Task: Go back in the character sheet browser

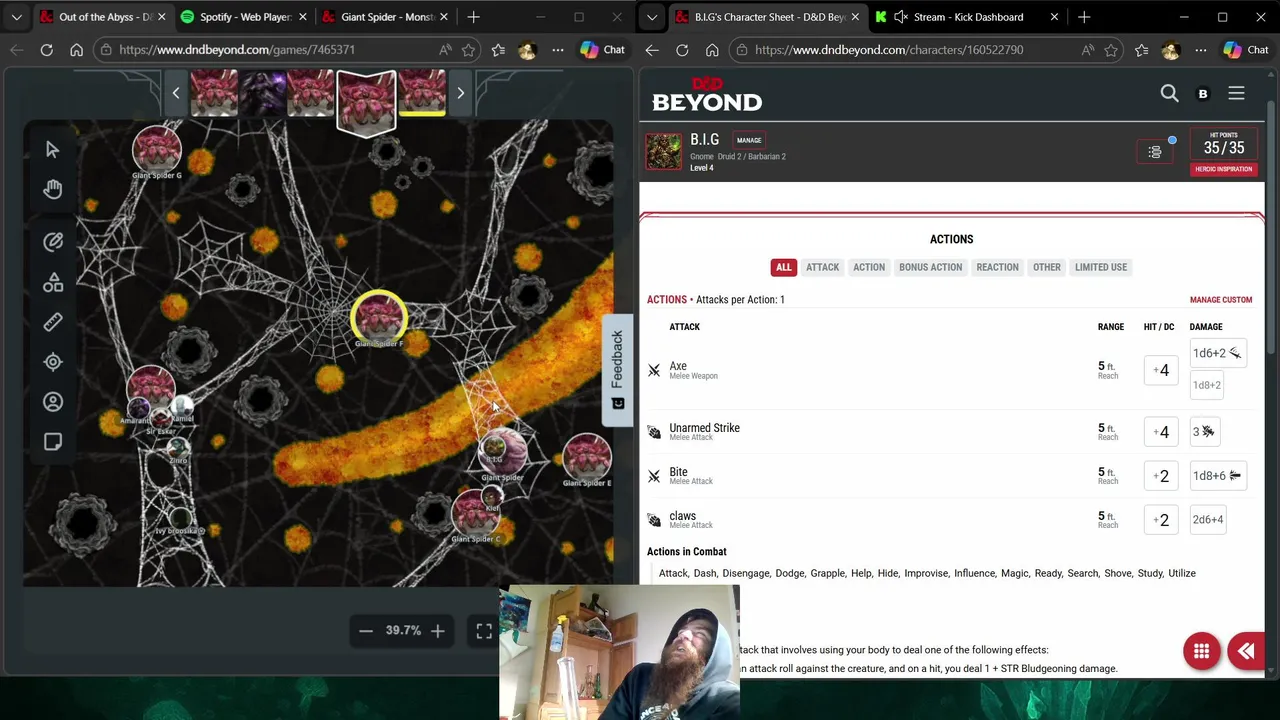Action: click(x=652, y=50)
